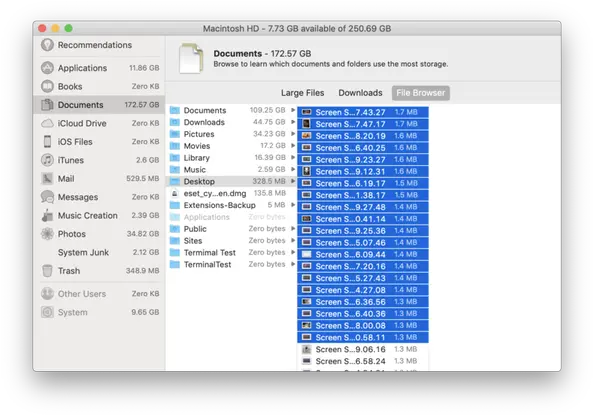Viewport: 593px width, 415px height.
Task: Open Recommendations lightbulb icon in sidebar
Action: point(47,45)
